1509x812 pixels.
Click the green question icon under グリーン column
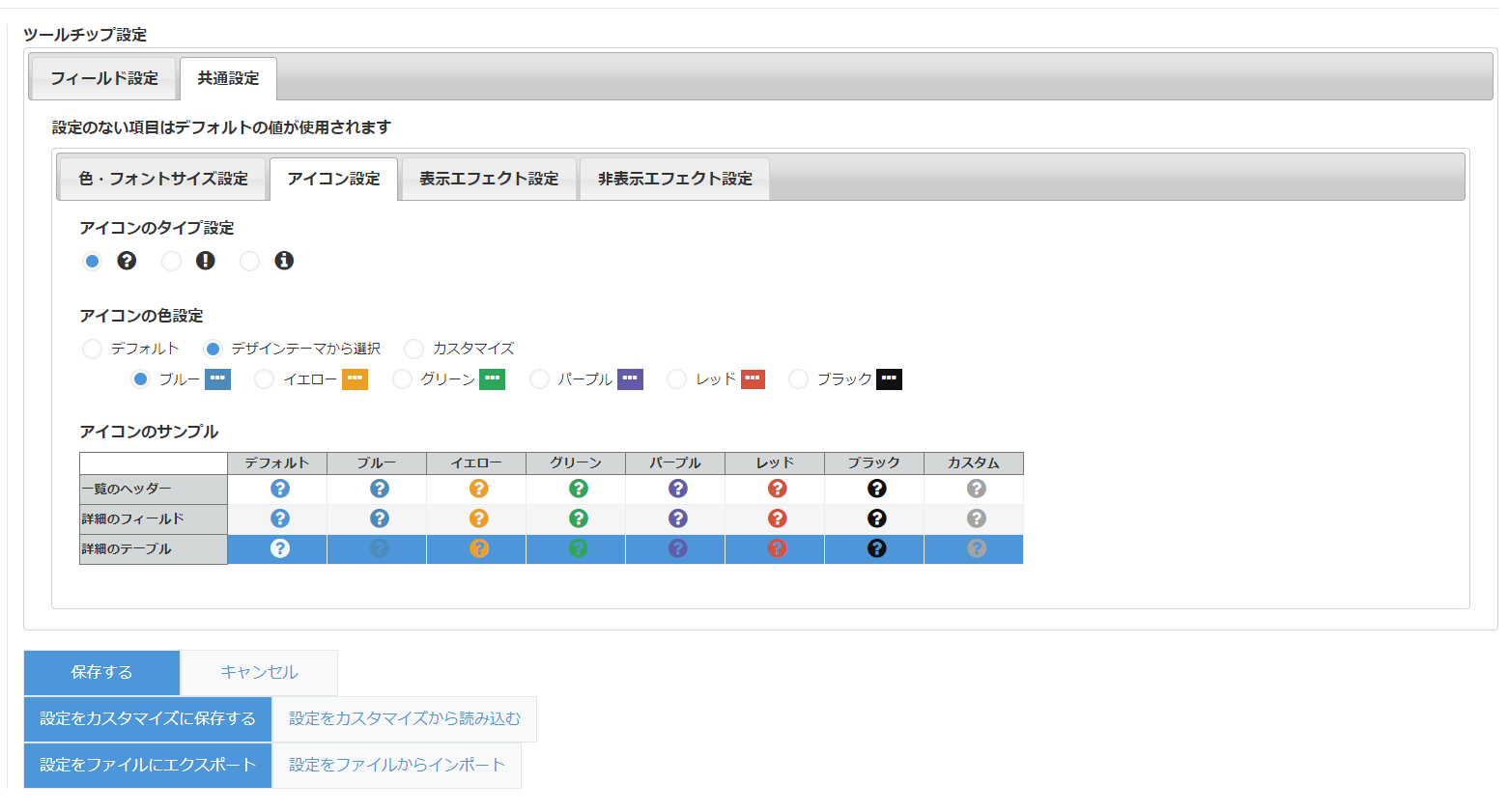tap(576, 488)
